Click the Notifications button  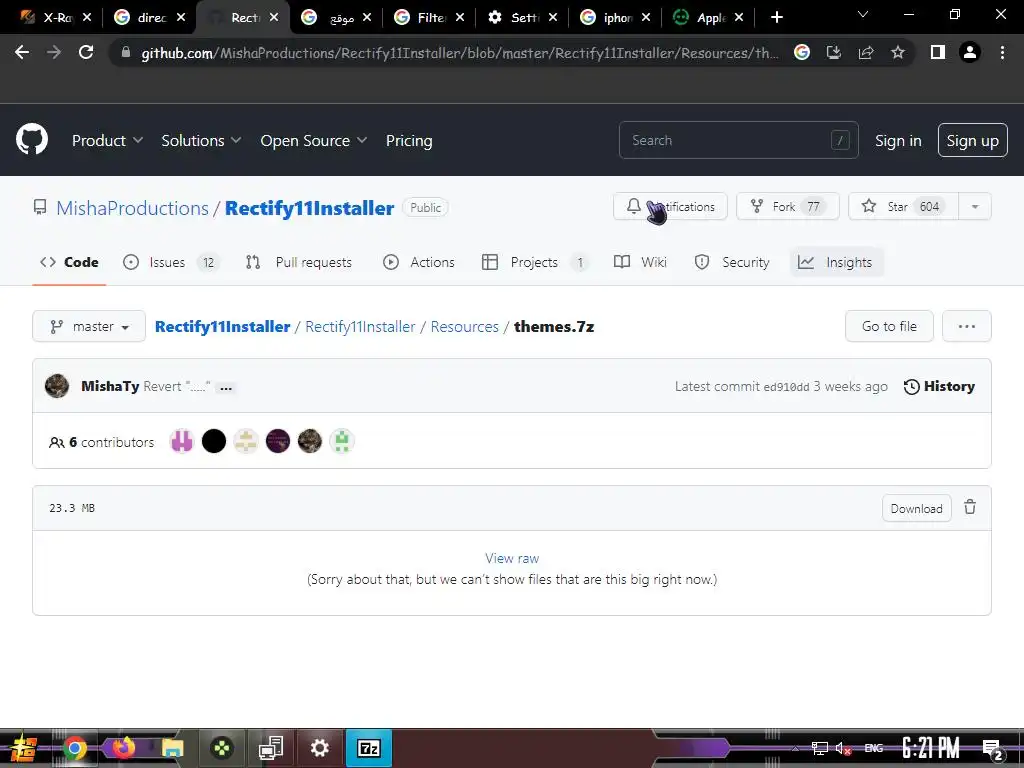click(x=670, y=206)
